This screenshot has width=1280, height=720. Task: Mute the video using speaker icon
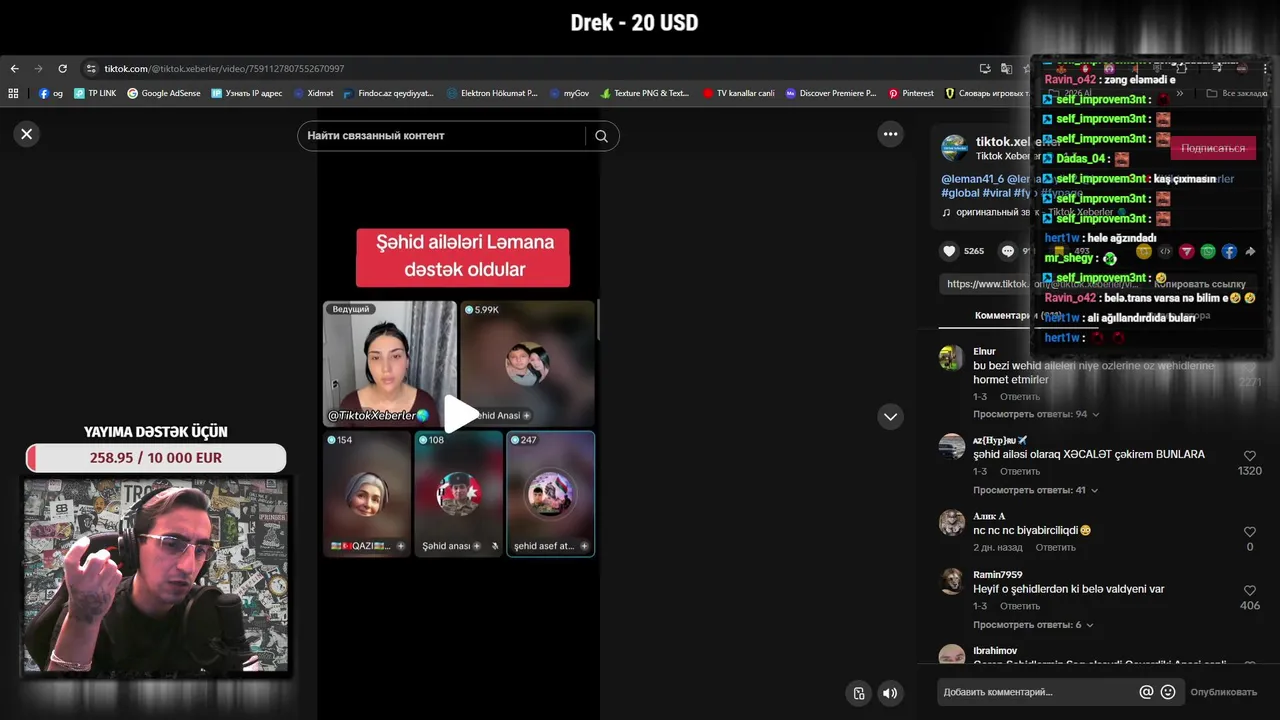click(x=889, y=693)
